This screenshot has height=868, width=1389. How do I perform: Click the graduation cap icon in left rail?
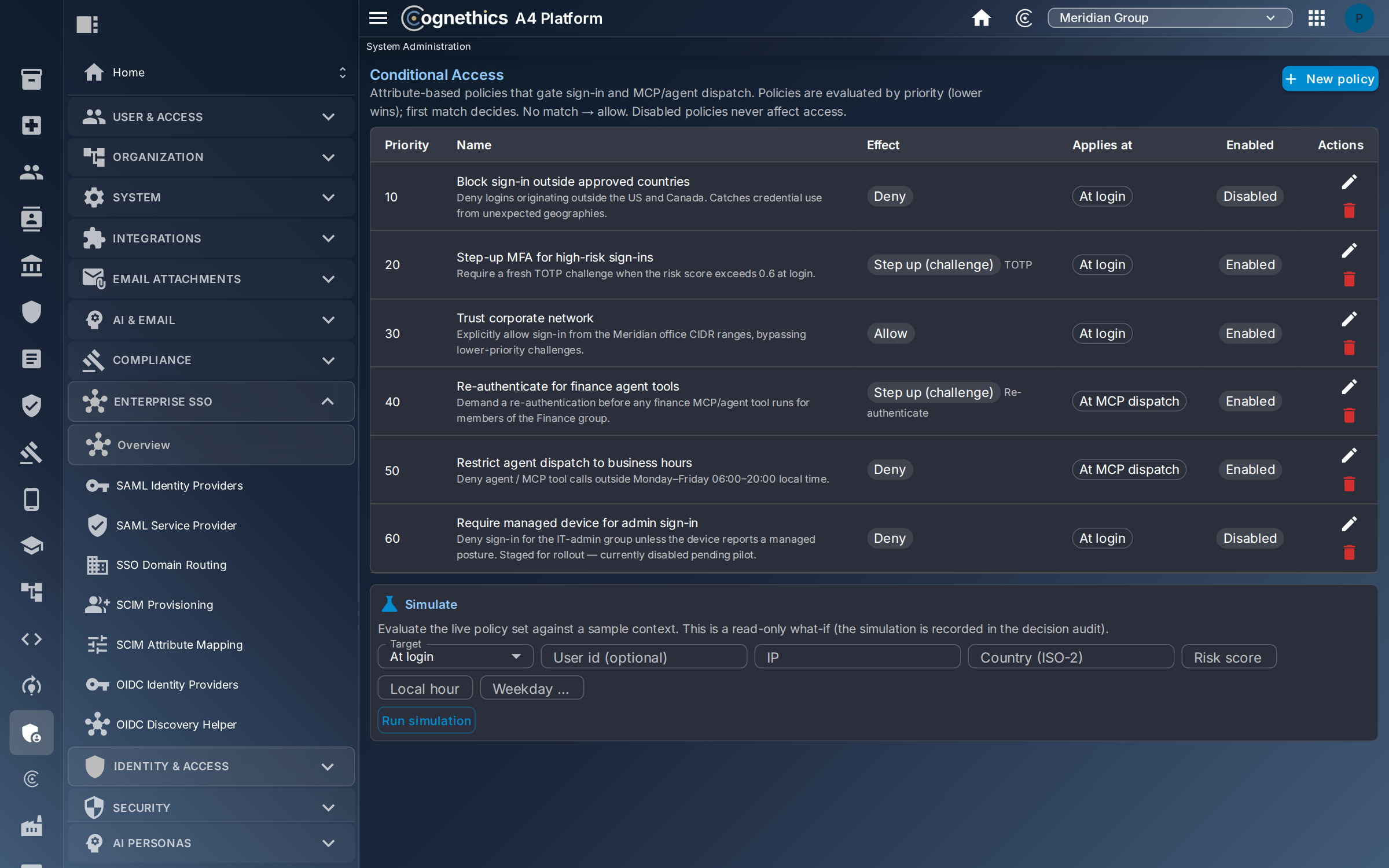click(x=31, y=545)
